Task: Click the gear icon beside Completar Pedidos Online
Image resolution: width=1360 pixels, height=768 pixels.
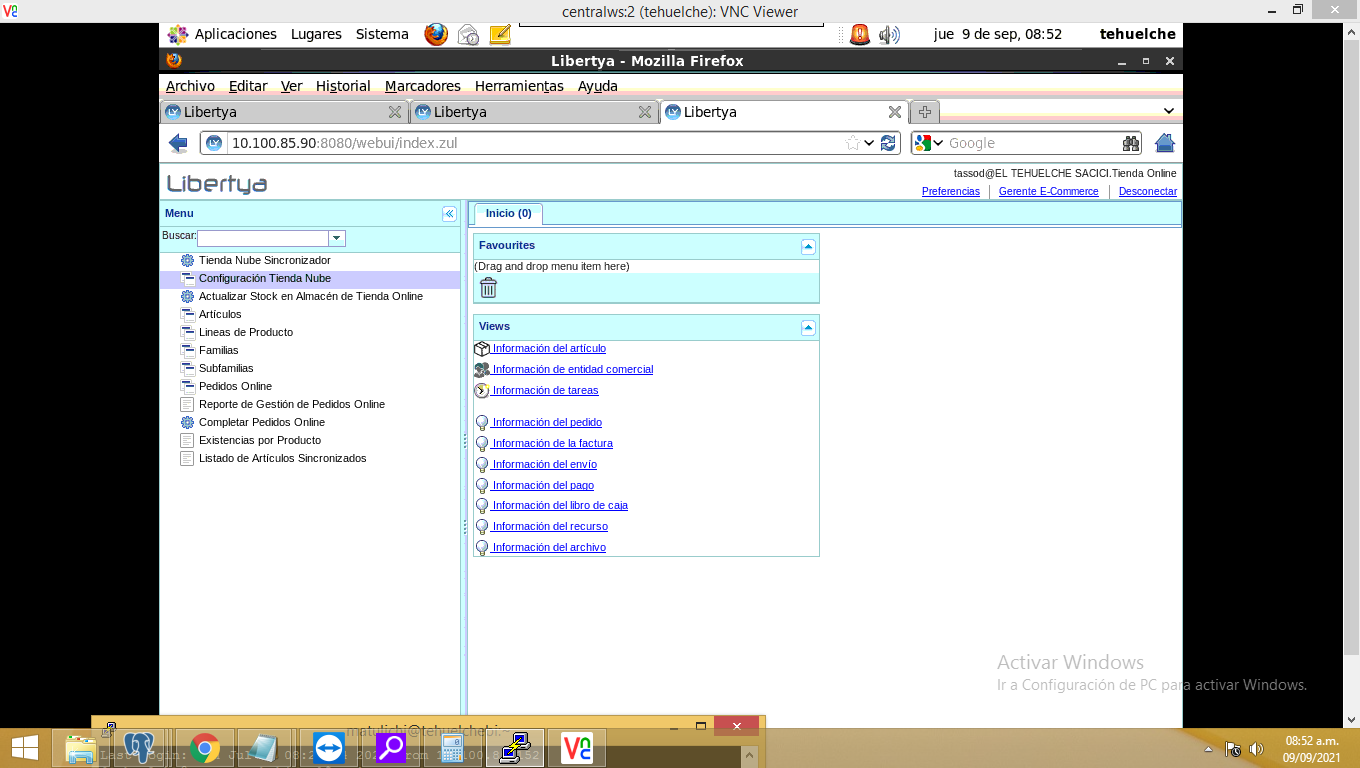Action: click(187, 422)
